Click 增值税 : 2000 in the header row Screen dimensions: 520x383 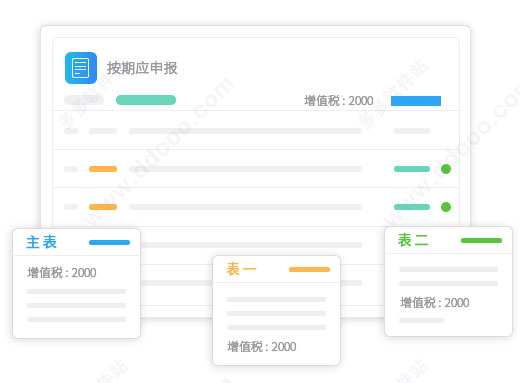pos(339,101)
